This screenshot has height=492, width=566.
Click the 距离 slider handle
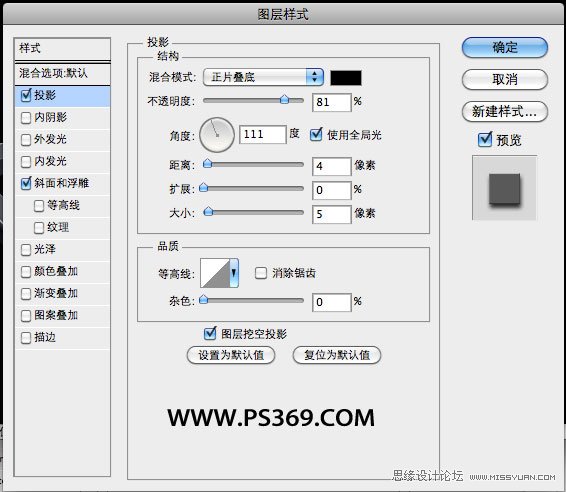tap(207, 164)
